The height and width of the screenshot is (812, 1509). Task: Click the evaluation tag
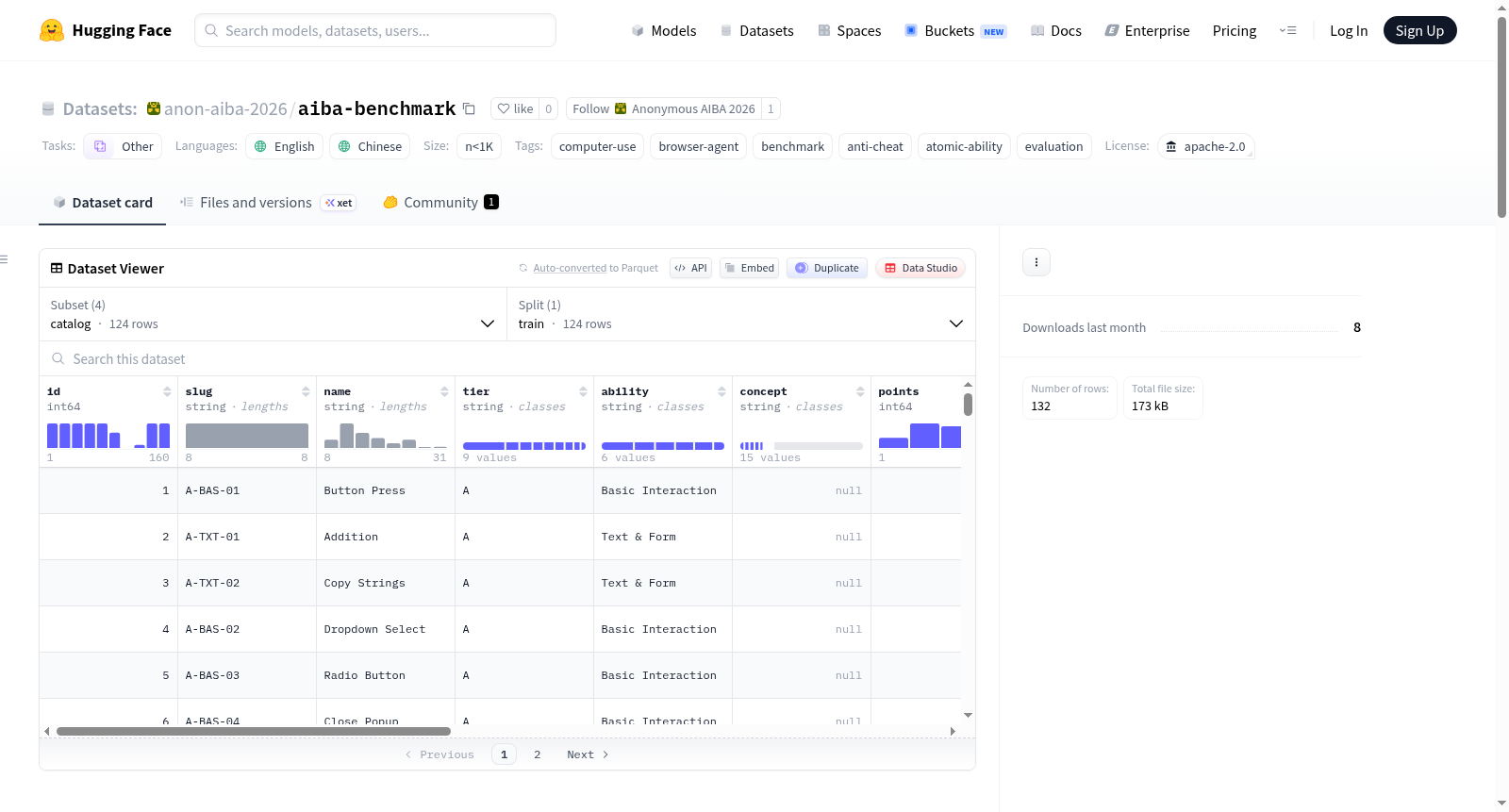coord(1054,146)
